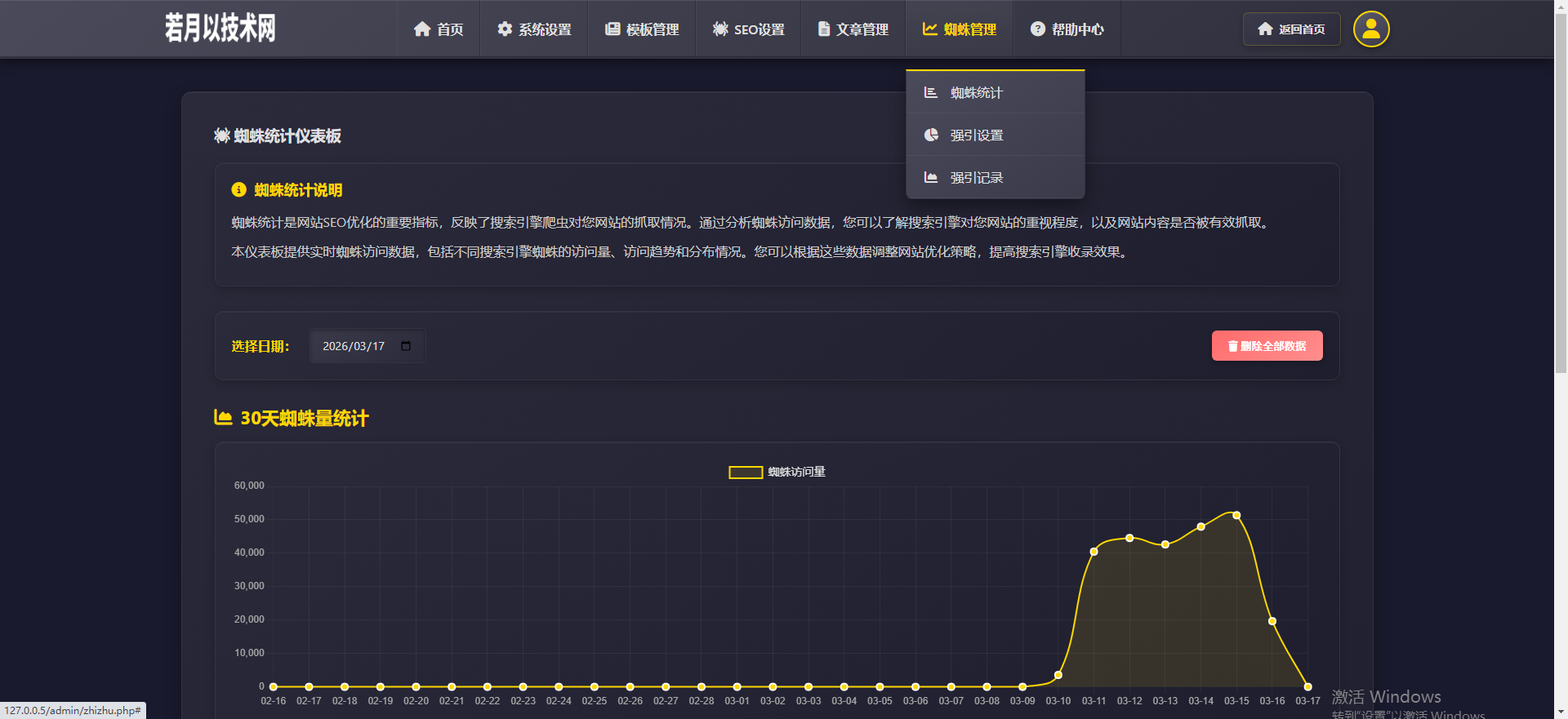The image size is (1568, 719).
Task: Click the spider icon for SEO设置
Action: (719, 29)
